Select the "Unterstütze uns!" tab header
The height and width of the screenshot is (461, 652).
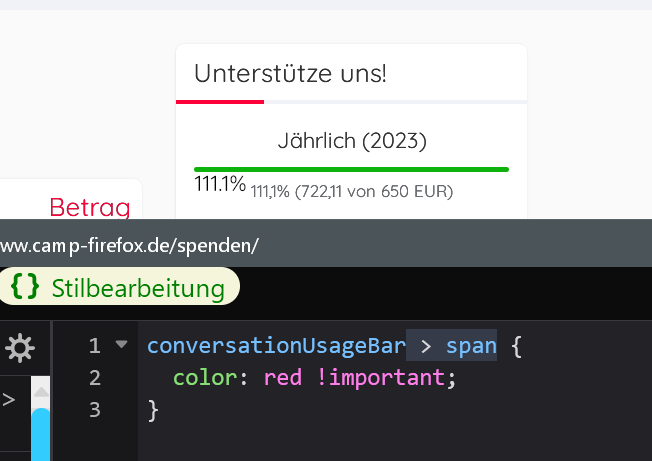[290, 73]
